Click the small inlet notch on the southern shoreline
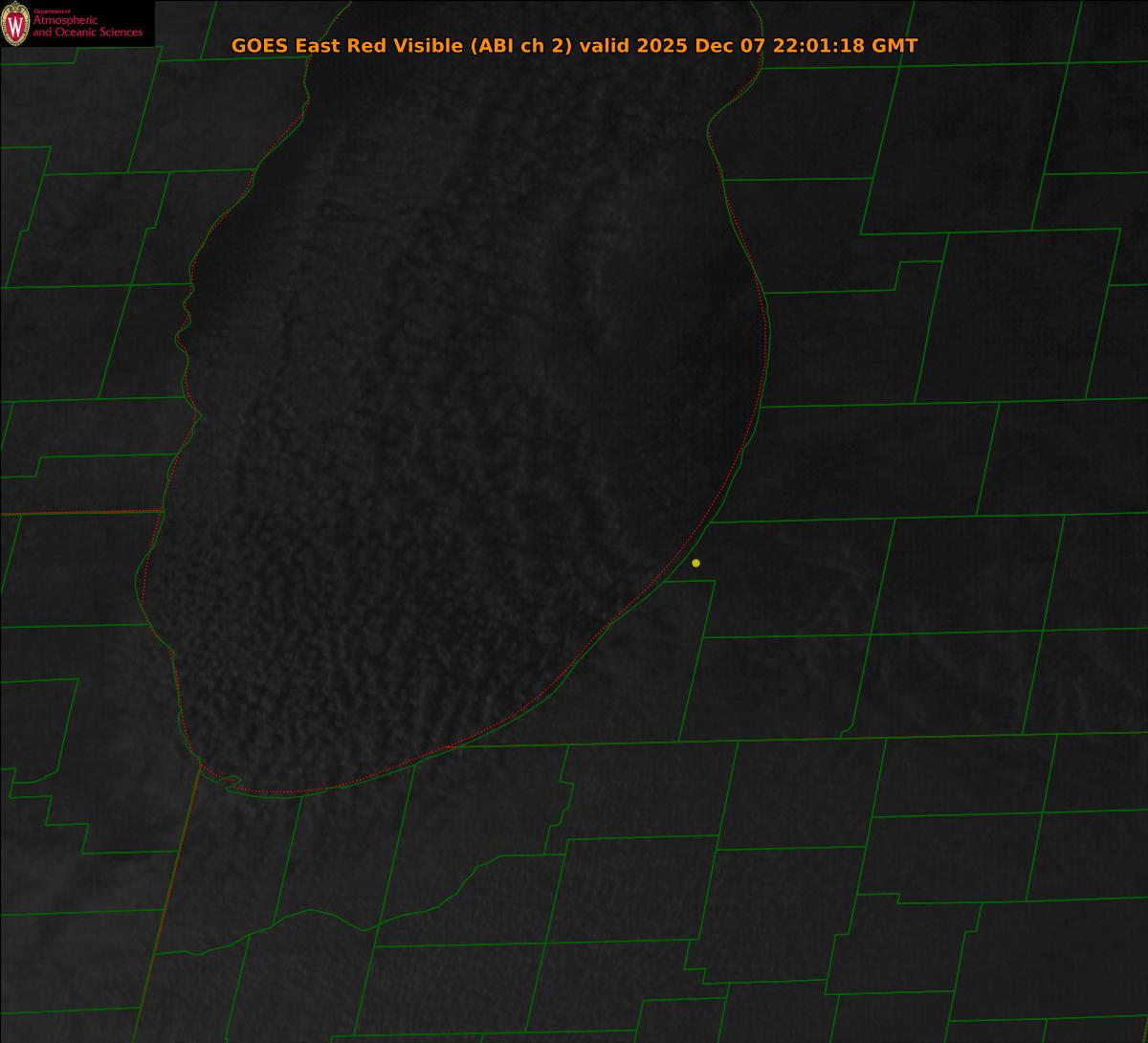The width and height of the screenshot is (1148, 1043). (x=231, y=785)
